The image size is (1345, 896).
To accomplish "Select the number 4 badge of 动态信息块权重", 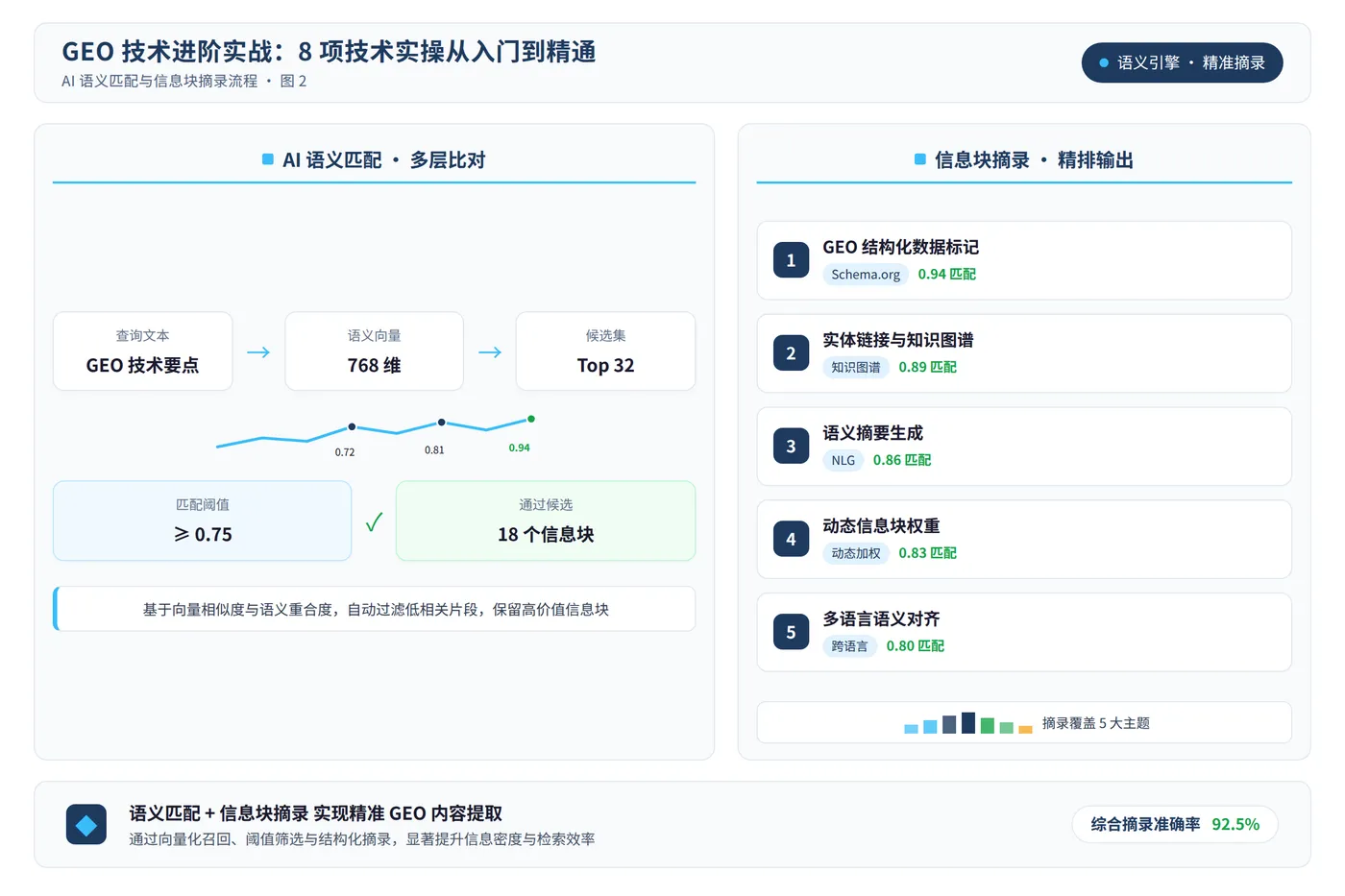I will pos(791,539).
